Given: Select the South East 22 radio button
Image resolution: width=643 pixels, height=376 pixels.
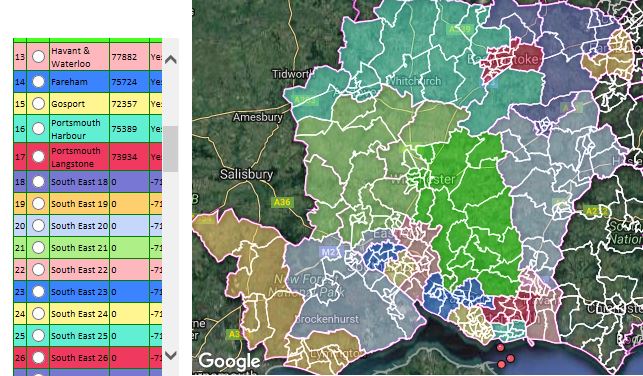Looking at the screenshot, I should click(38, 270).
